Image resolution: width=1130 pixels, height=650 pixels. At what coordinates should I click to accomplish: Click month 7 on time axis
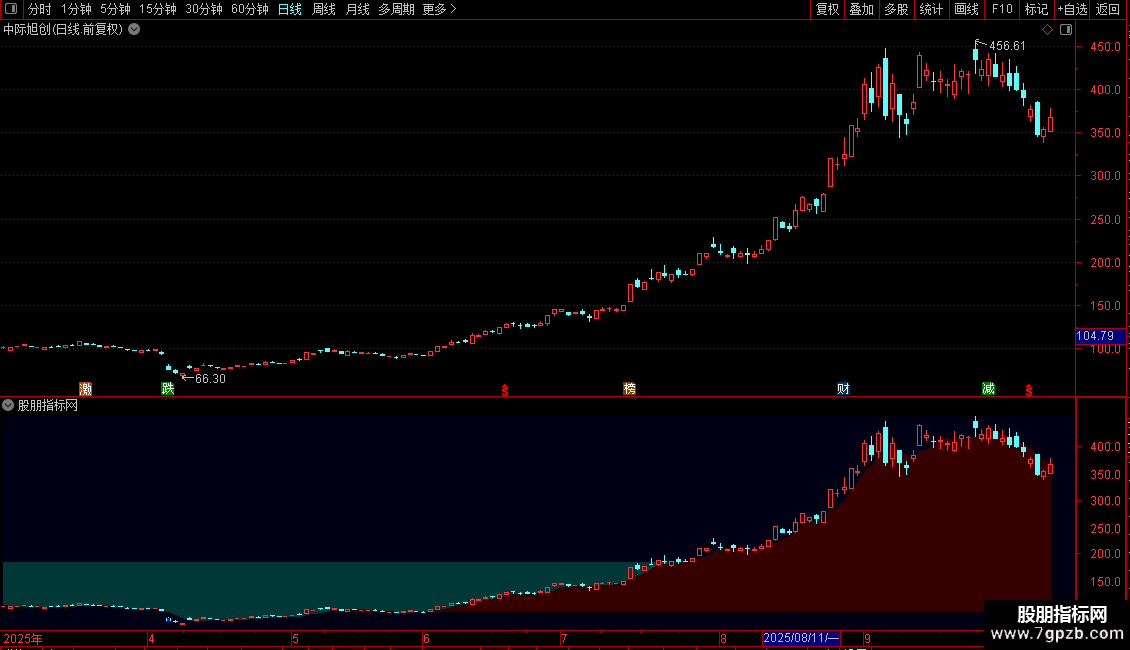(564, 638)
